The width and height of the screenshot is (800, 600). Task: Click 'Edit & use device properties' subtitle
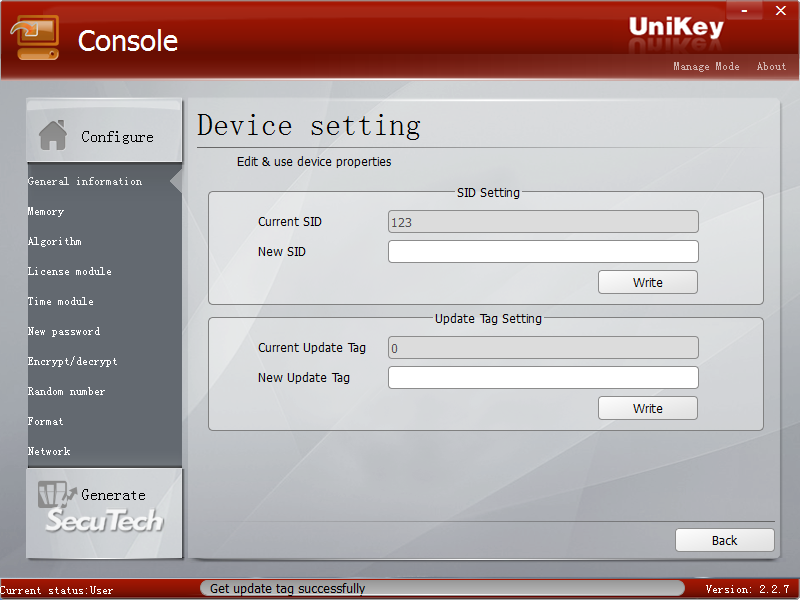[314, 162]
